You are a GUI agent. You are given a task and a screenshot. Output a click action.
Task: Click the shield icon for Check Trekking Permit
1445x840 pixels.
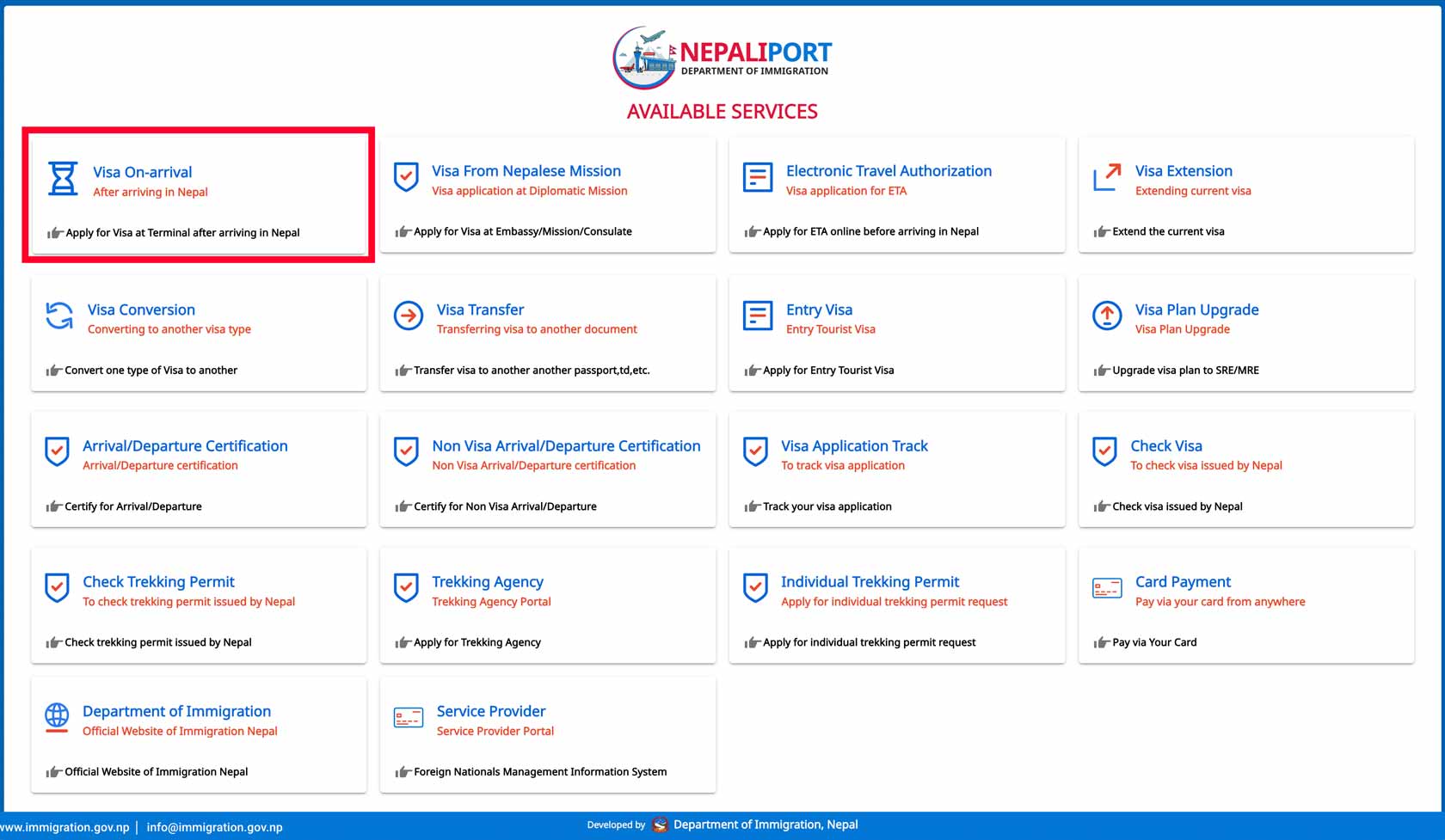click(57, 588)
